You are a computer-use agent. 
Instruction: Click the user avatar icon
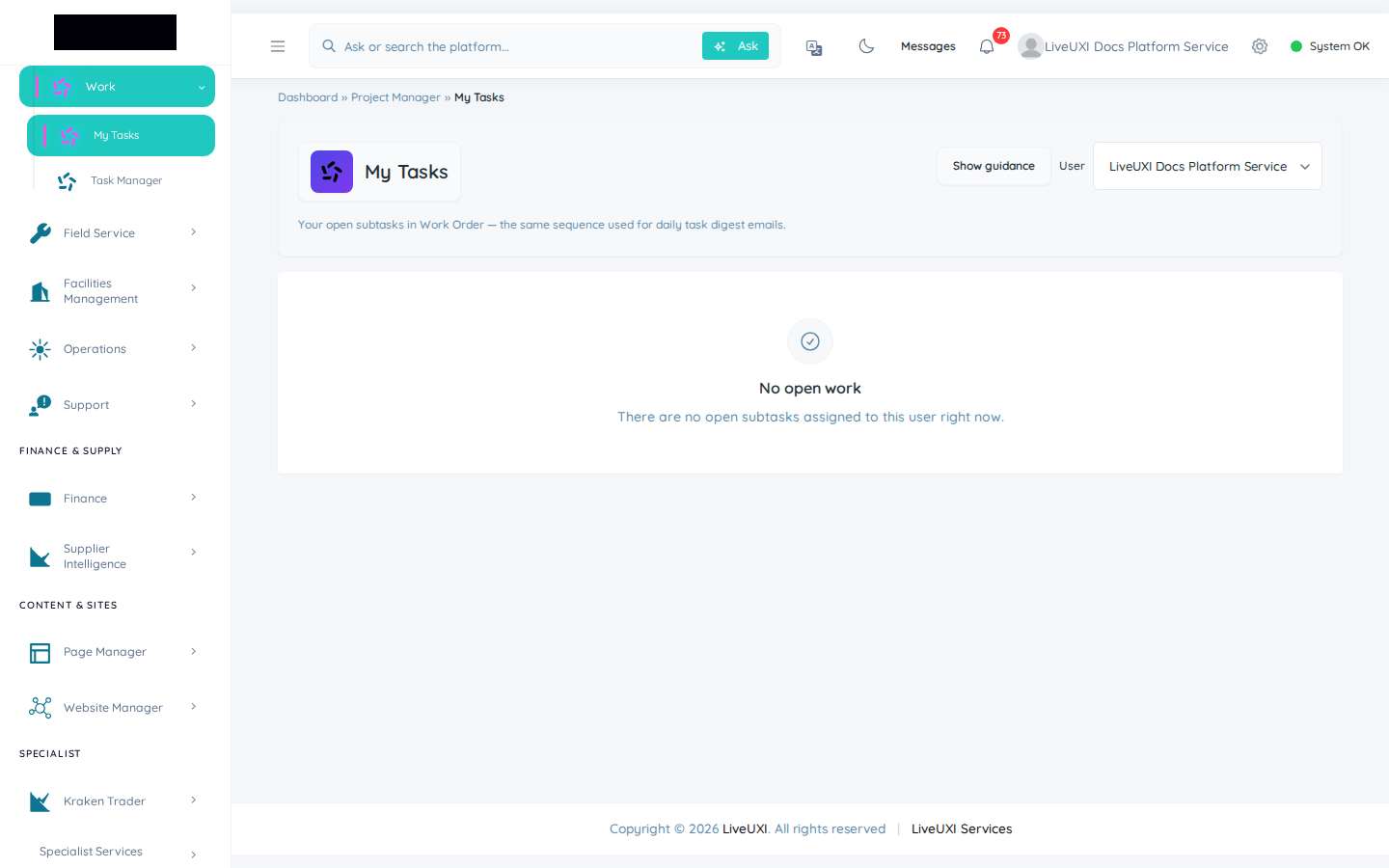pyautogui.click(x=1030, y=46)
